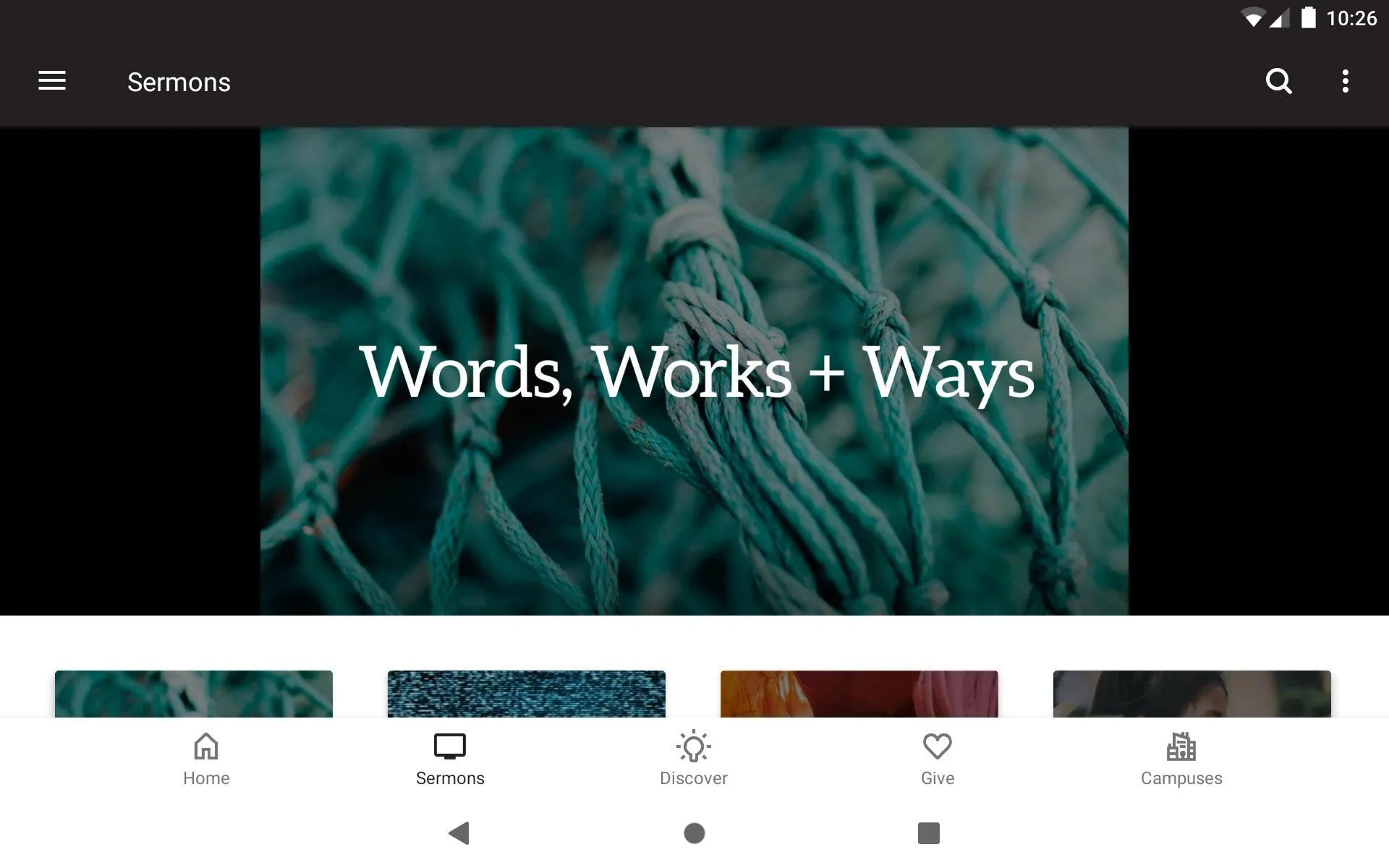The height and width of the screenshot is (868, 1389).
Task: Select the Sermons tab label
Action: (449, 778)
